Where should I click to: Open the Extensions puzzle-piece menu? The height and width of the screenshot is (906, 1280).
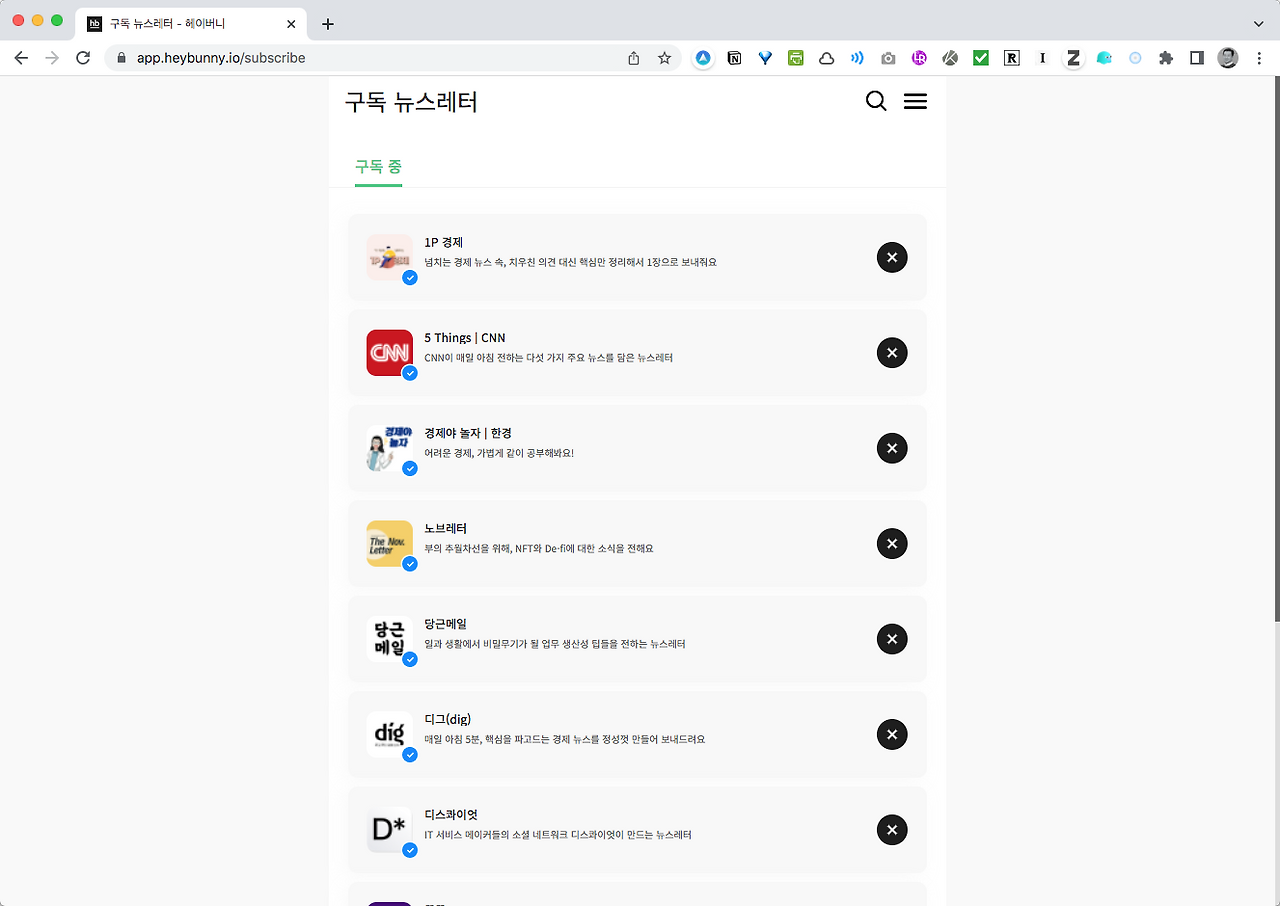[1166, 58]
